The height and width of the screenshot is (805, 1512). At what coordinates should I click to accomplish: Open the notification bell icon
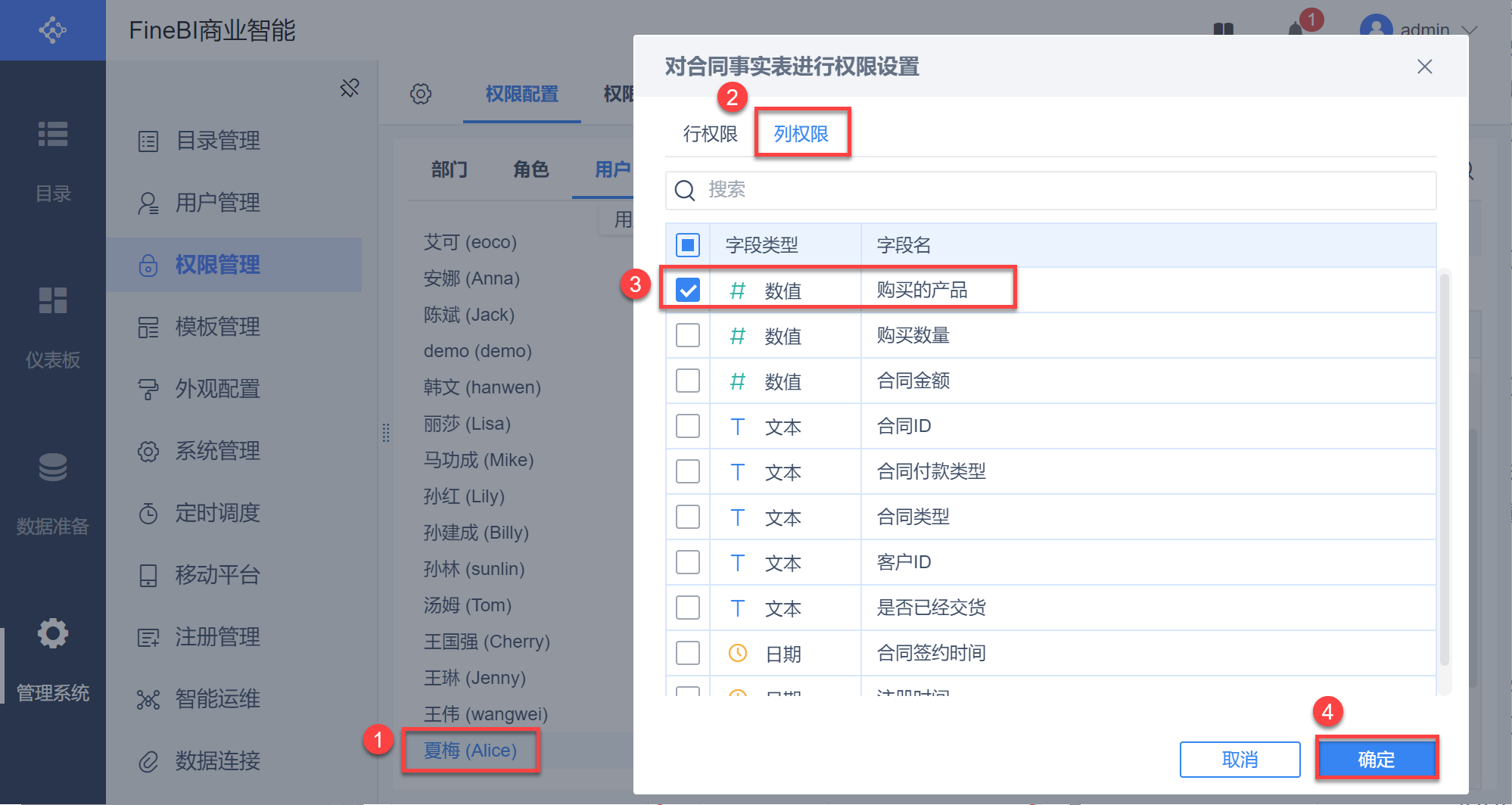[x=1296, y=29]
